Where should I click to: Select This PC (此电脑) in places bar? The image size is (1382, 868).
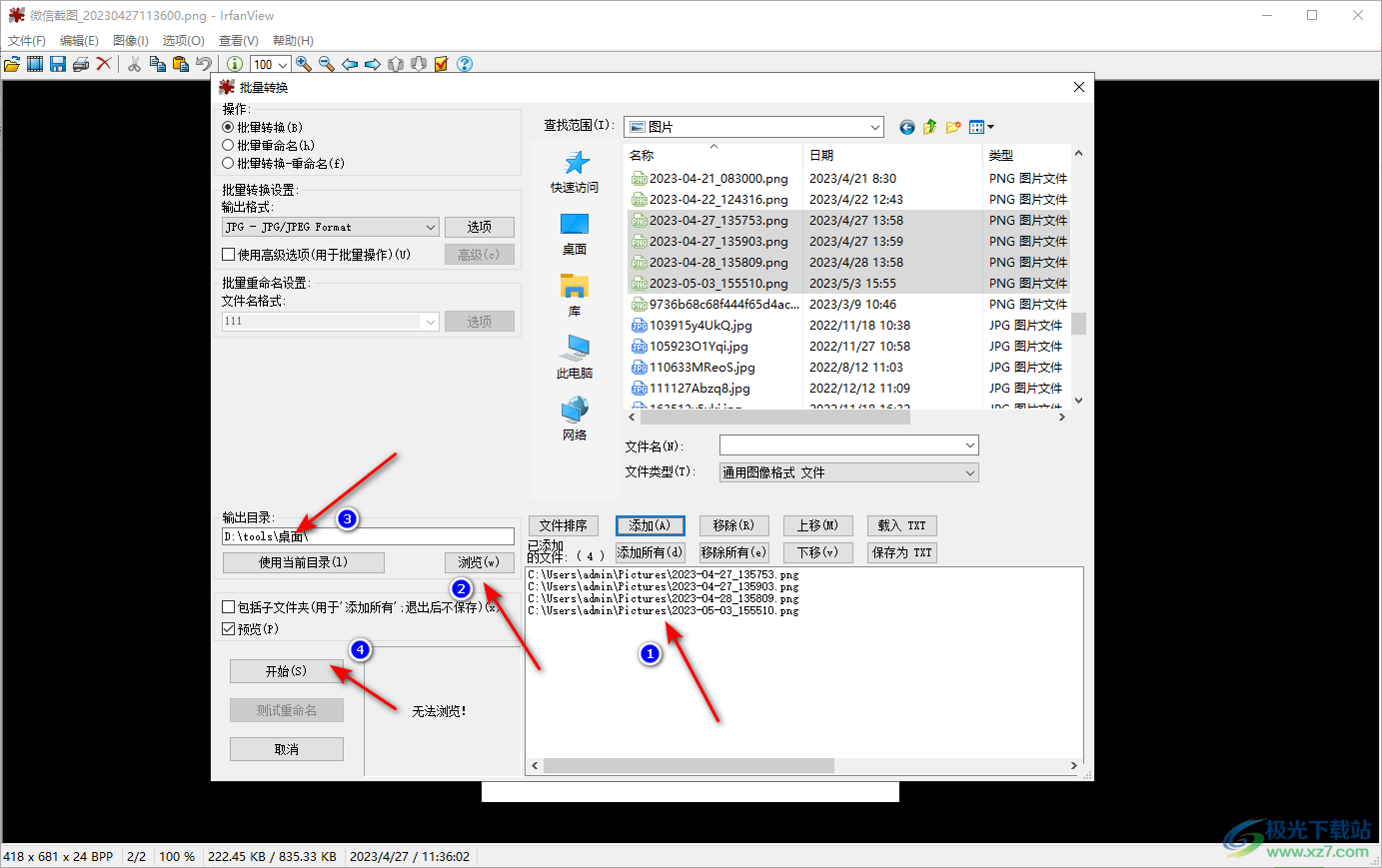575,358
